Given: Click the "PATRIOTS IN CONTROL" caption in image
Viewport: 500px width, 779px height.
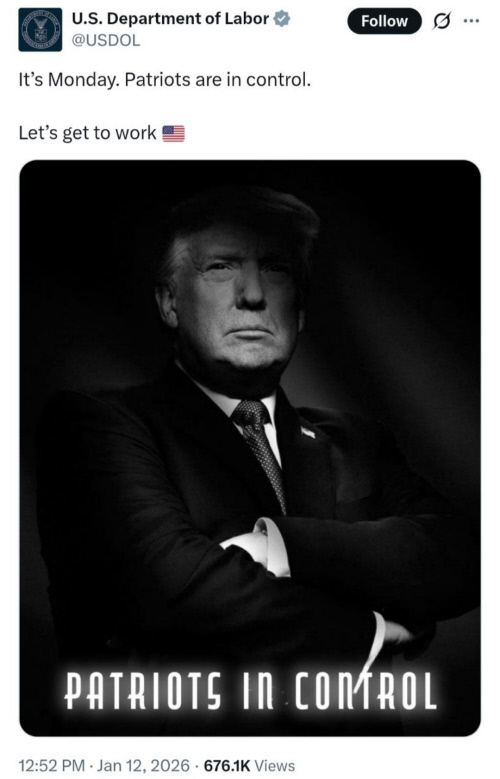Looking at the screenshot, I should coord(251,690).
